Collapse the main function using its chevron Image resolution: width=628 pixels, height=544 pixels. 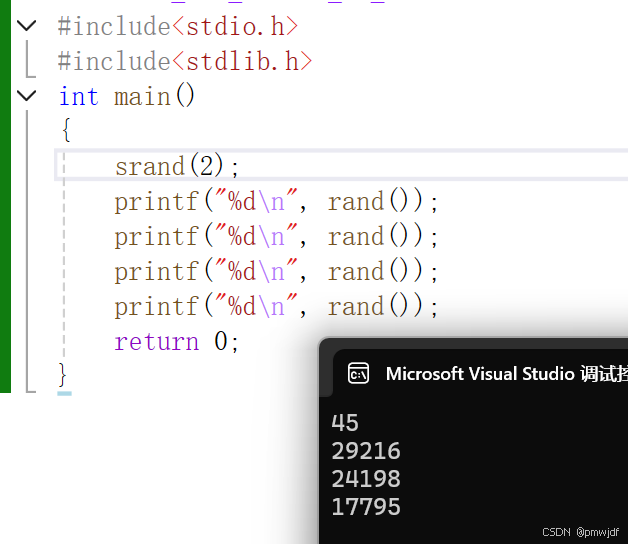point(27,96)
